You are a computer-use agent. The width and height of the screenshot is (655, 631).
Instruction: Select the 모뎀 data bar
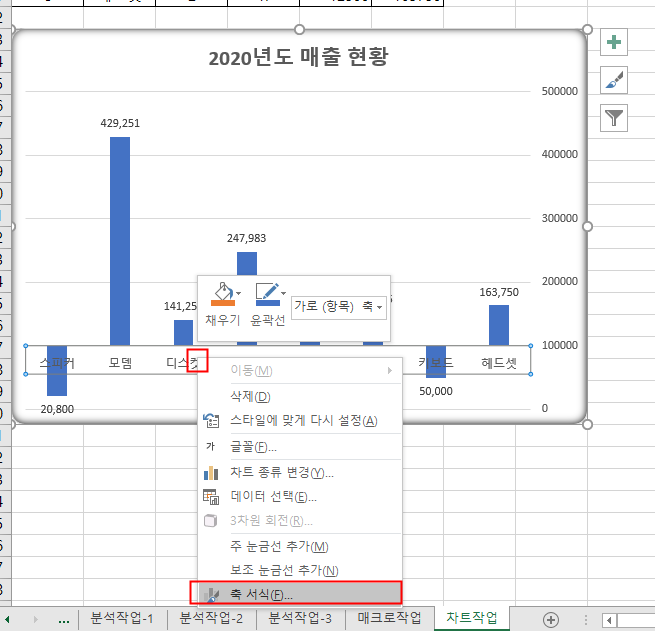[x=120, y=241]
